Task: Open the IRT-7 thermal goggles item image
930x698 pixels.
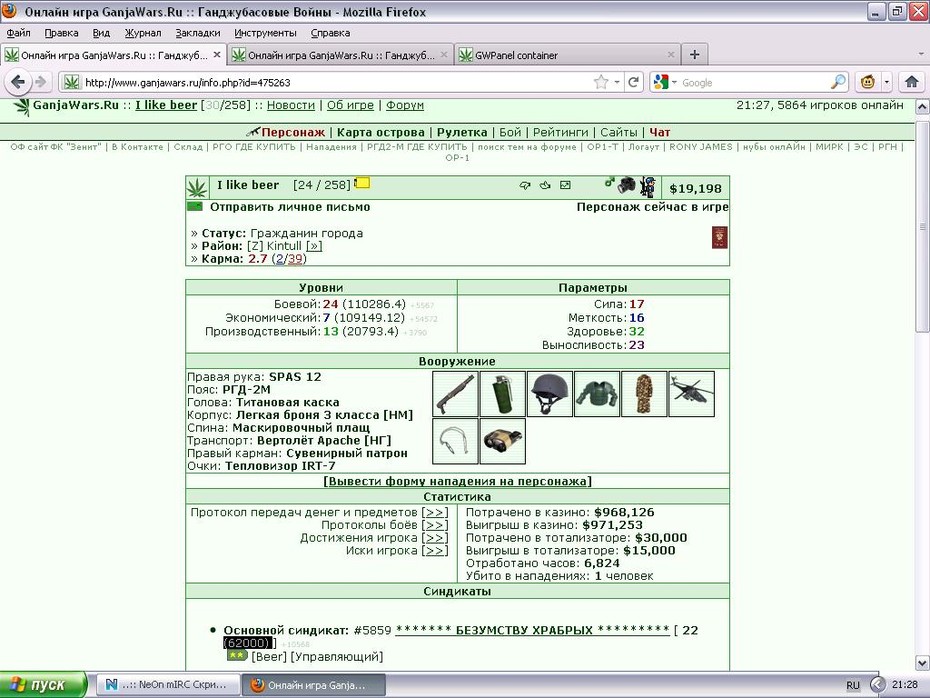Action: [502, 441]
